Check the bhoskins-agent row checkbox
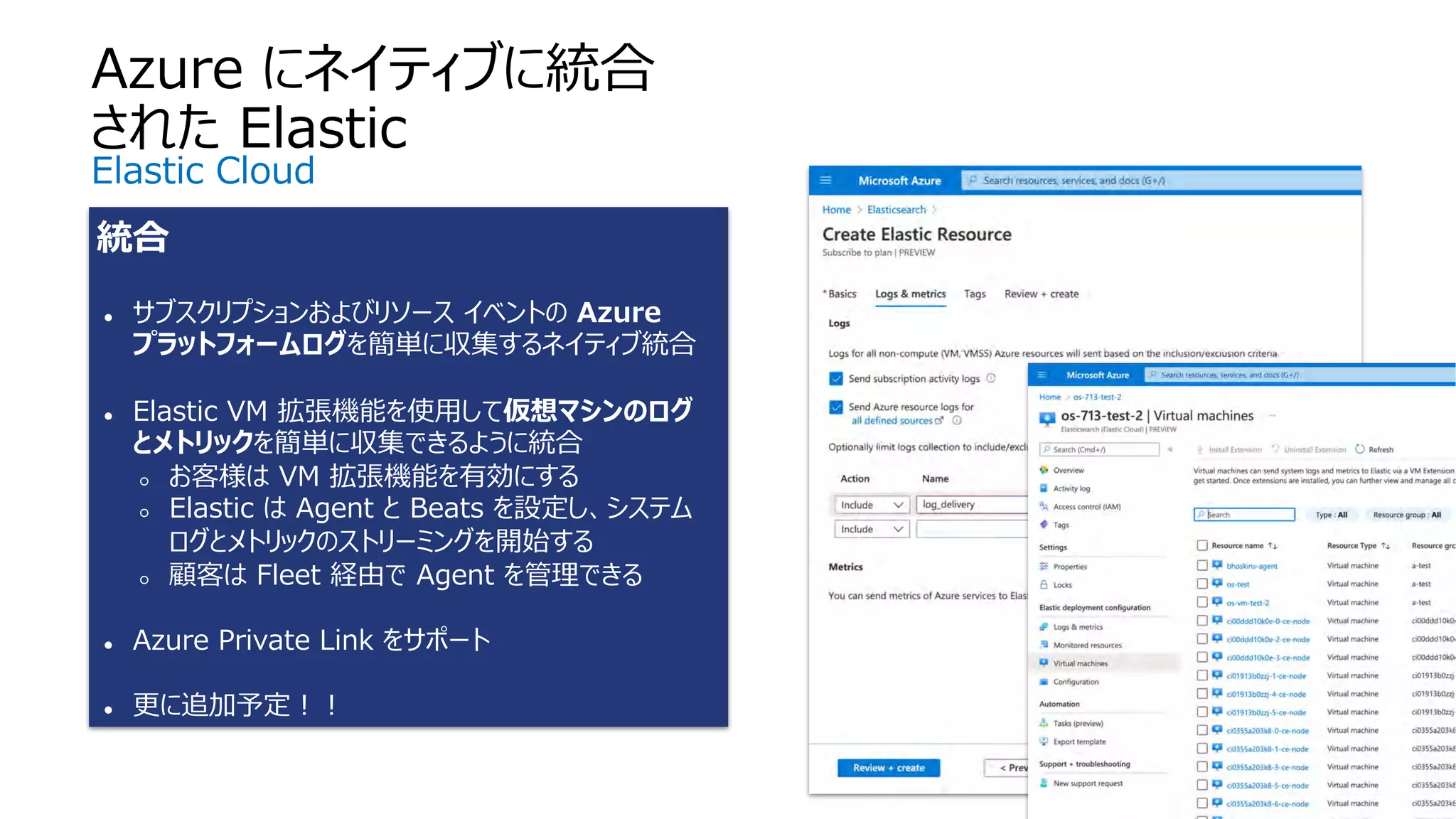 click(1202, 565)
